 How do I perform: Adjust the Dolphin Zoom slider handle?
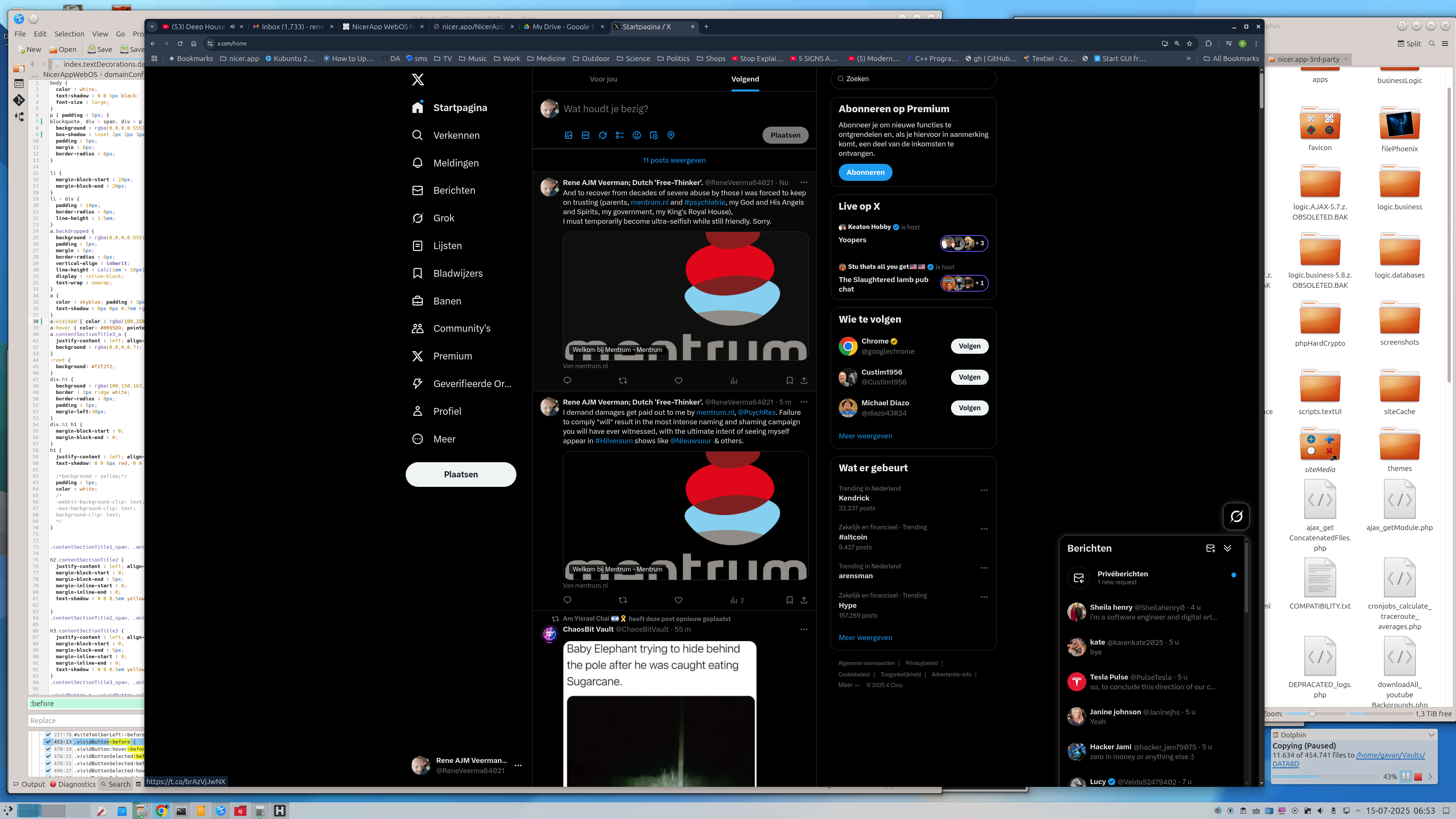[x=1312, y=714]
